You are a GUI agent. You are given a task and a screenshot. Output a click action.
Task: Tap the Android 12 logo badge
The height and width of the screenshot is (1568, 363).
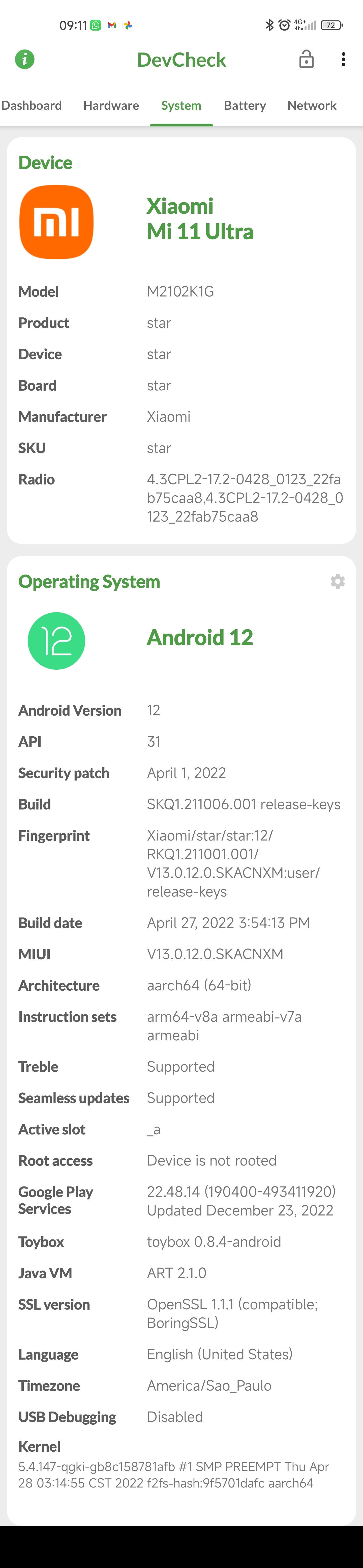coord(56,640)
